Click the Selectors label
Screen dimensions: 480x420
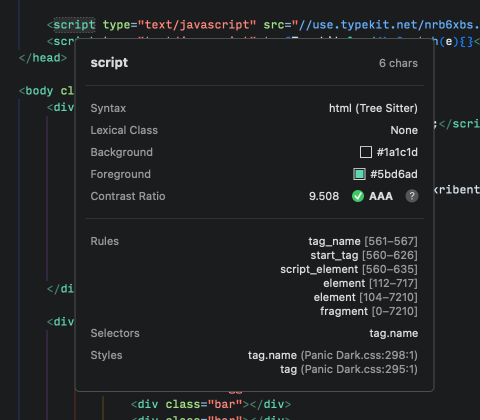coord(115,333)
